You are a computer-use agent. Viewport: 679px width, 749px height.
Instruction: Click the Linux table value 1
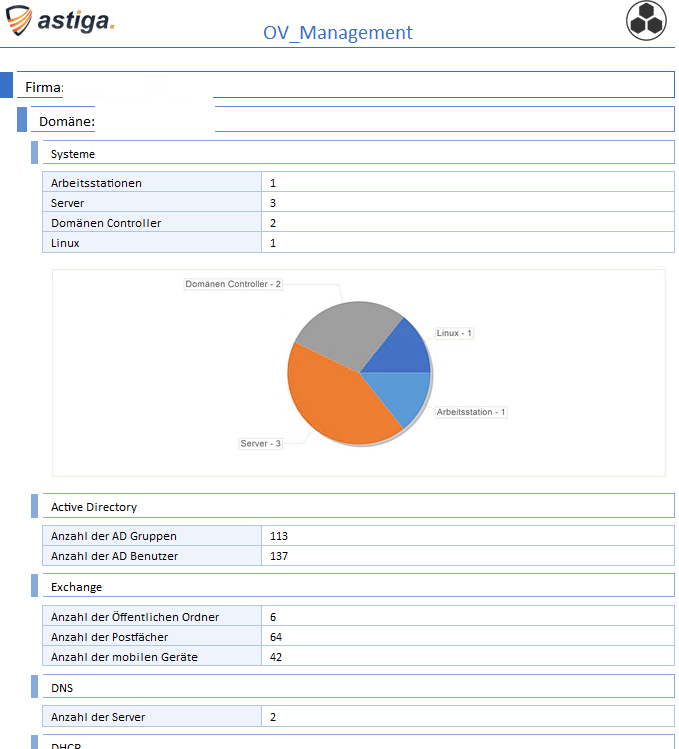click(x=273, y=243)
